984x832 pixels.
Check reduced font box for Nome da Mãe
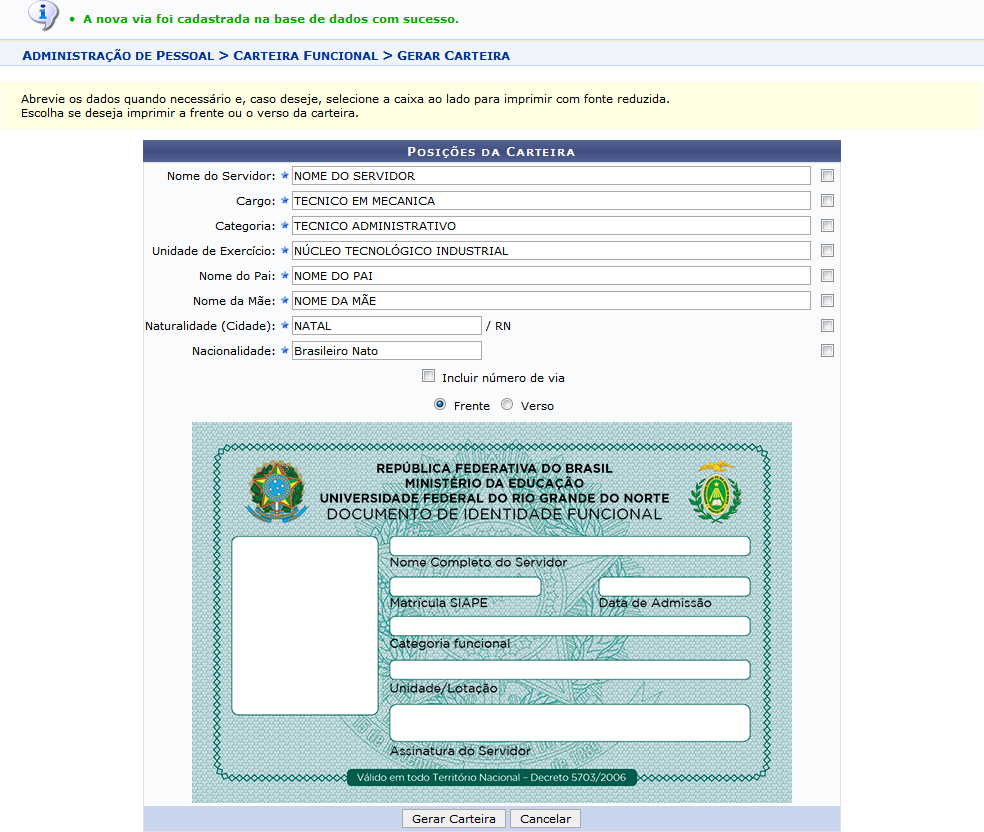click(x=827, y=301)
